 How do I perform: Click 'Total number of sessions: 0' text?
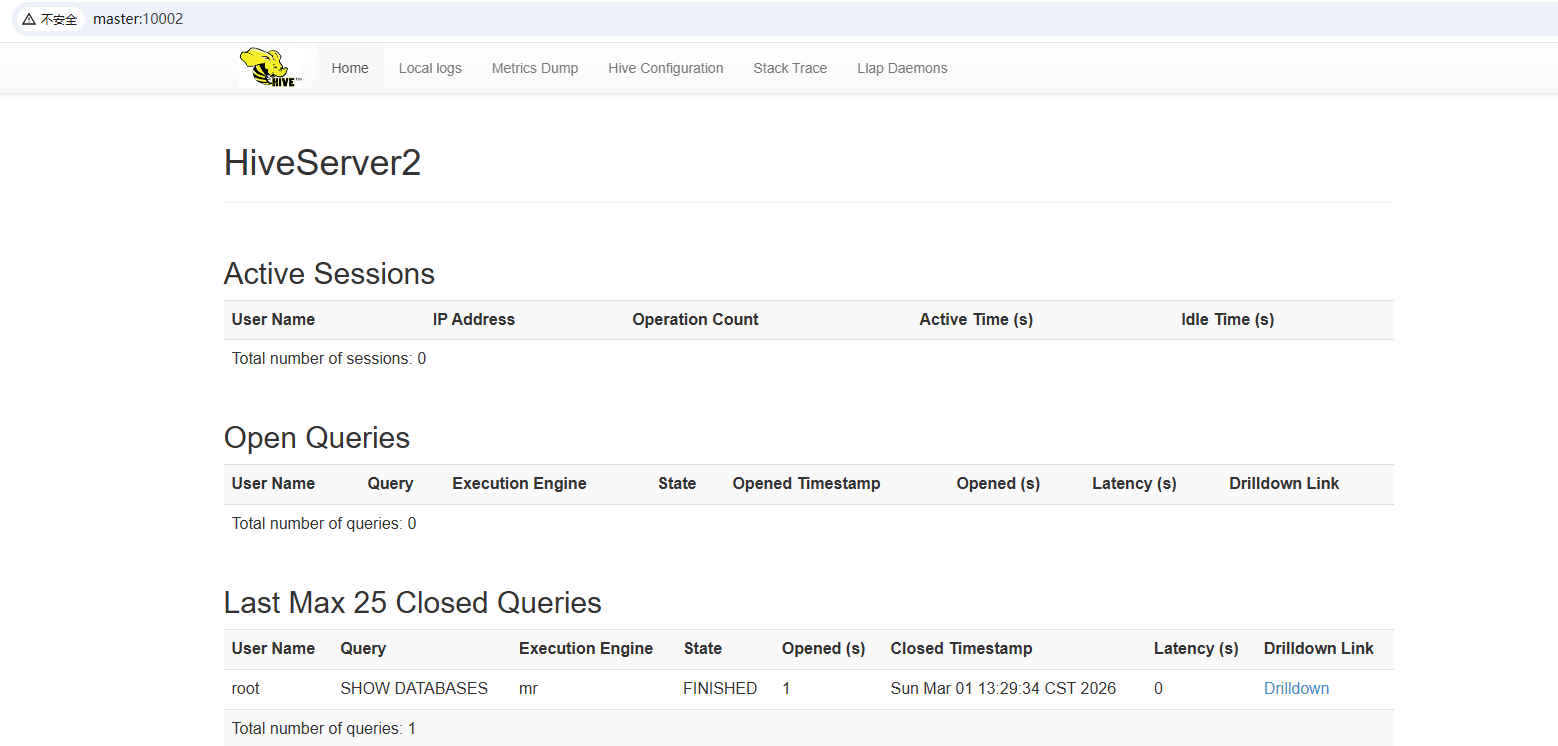[x=329, y=358]
